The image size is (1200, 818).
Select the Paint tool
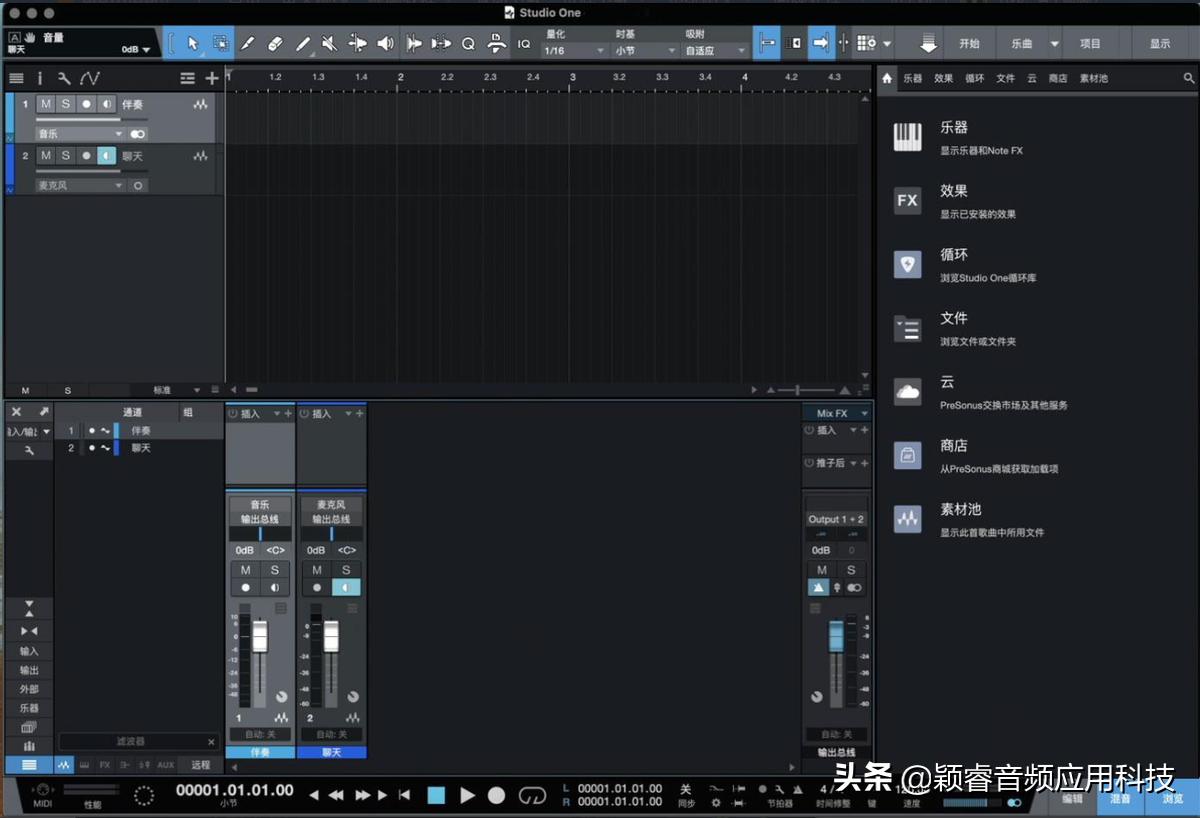(x=248, y=43)
